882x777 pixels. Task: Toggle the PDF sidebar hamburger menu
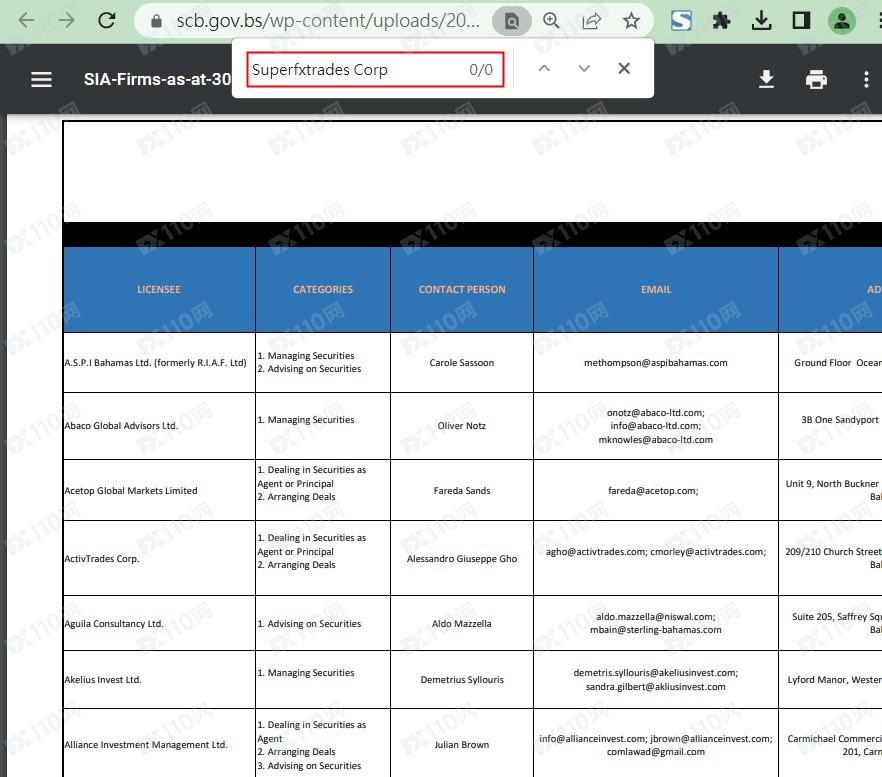(x=41, y=79)
